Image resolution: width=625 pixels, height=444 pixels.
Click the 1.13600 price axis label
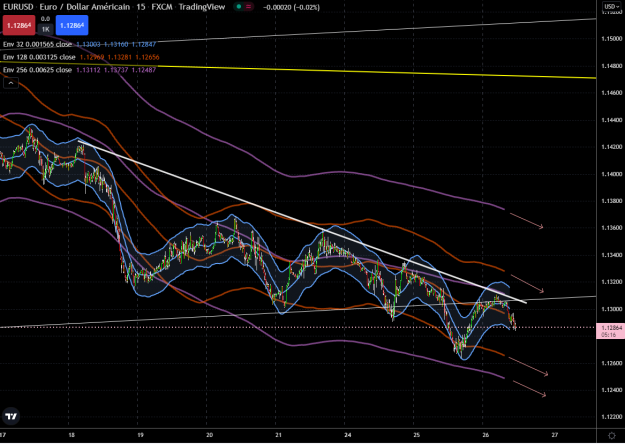click(x=611, y=228)
